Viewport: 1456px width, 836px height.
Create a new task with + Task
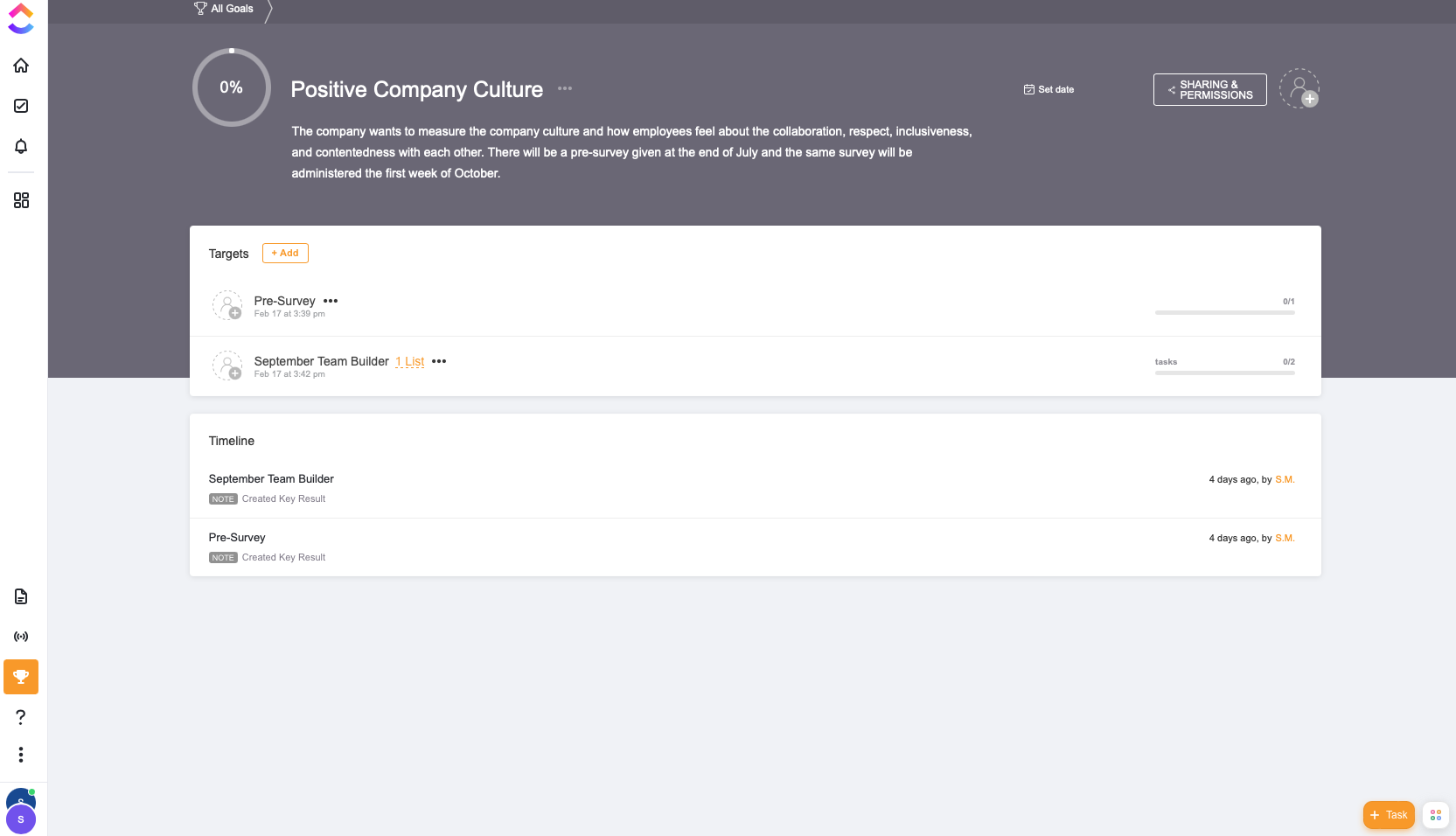click(1389, 815)
